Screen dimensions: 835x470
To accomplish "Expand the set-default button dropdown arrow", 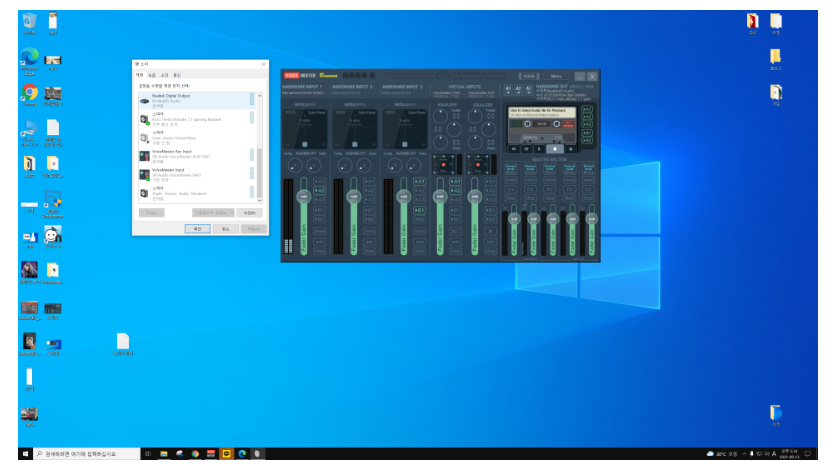I will tap(232, 212).
